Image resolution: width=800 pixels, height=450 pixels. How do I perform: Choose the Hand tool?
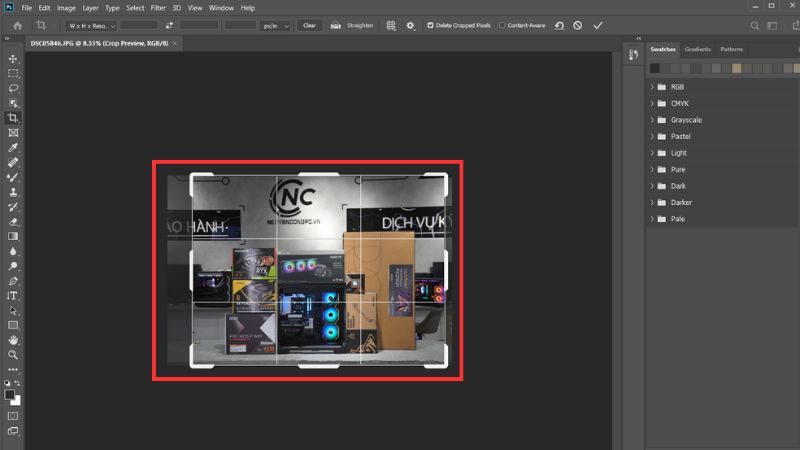pos(13,339)
